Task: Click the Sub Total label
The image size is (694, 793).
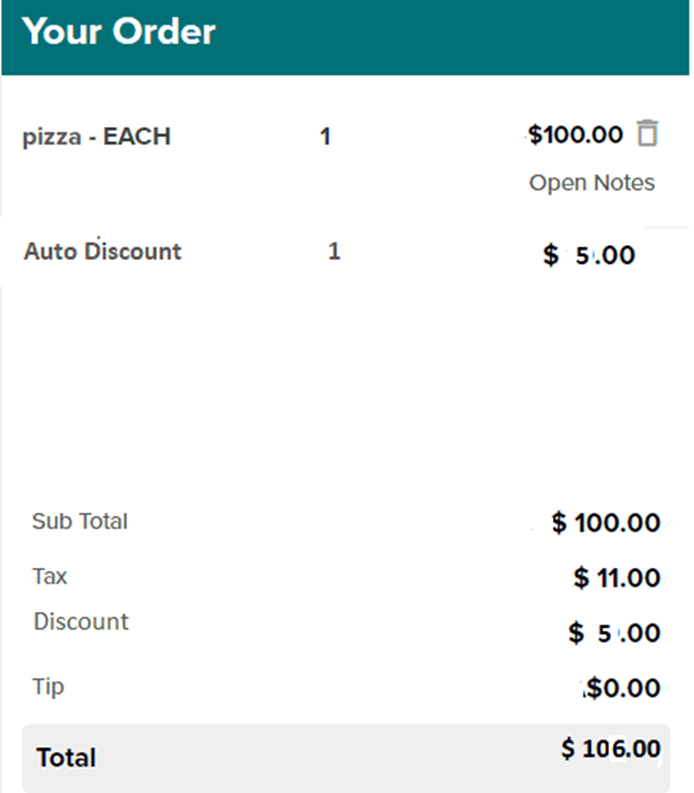Action: (x=80, y=521)
